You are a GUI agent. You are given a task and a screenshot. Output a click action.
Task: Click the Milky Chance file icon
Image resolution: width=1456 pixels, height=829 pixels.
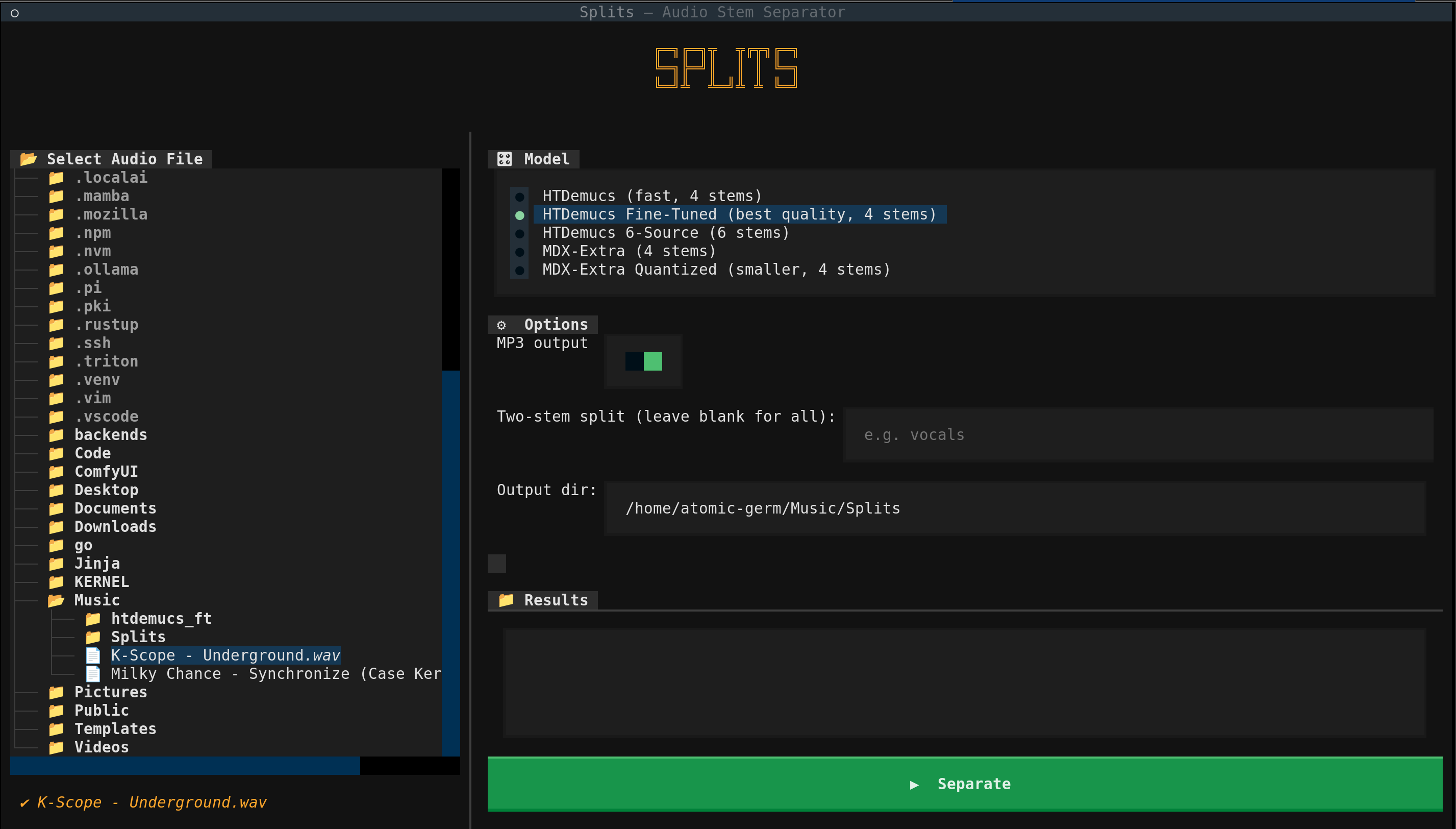point(93,674)
